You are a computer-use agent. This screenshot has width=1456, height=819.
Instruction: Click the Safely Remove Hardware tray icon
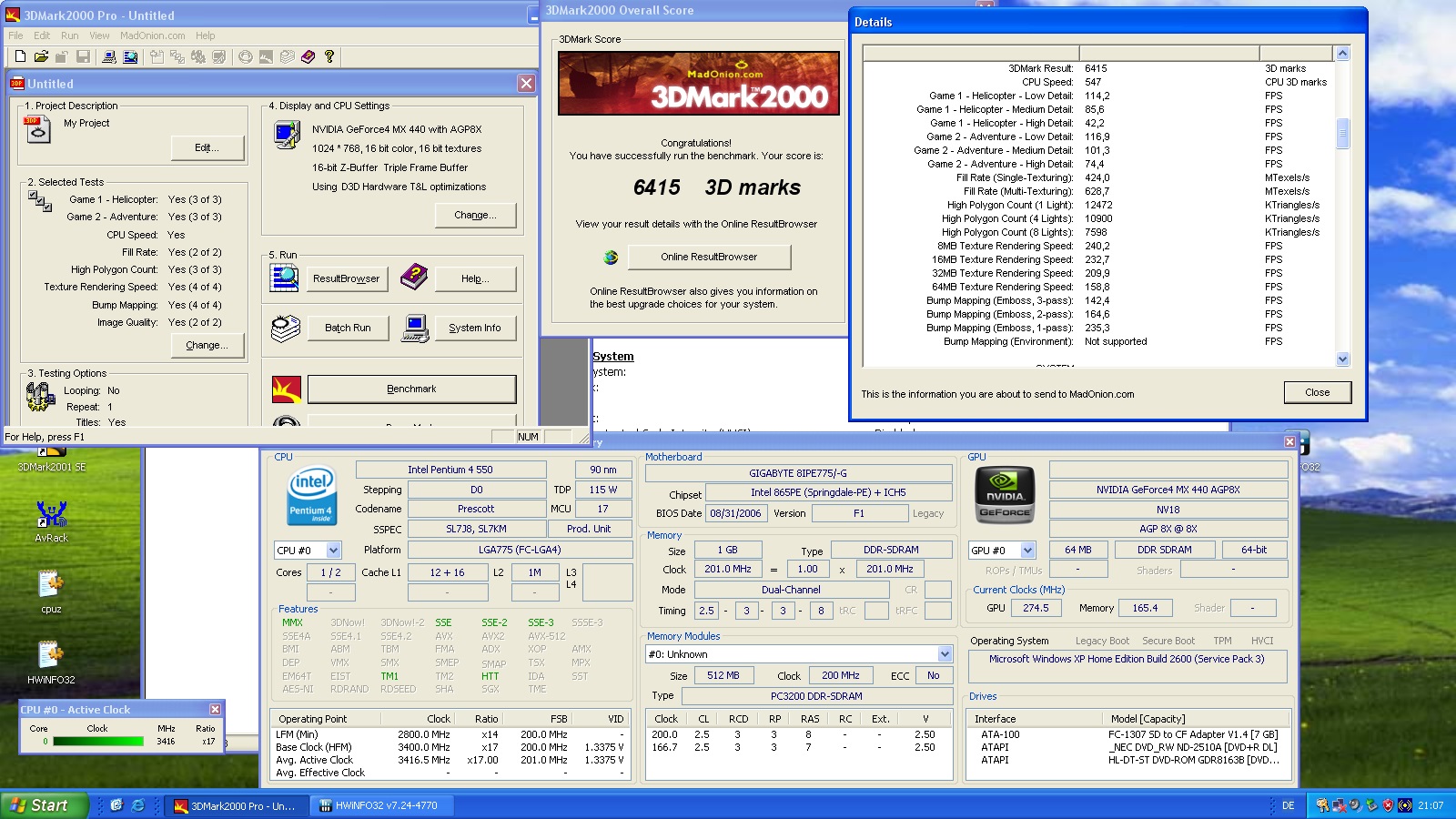pos(1372,805)
